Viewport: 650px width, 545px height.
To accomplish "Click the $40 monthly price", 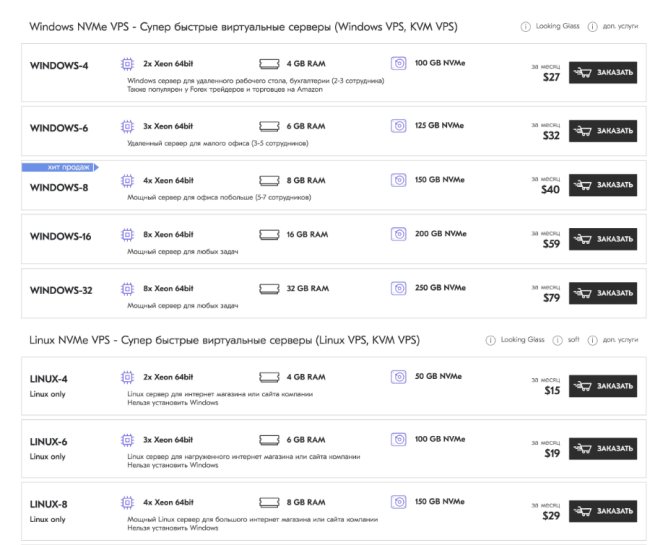I will click(551, 190).
